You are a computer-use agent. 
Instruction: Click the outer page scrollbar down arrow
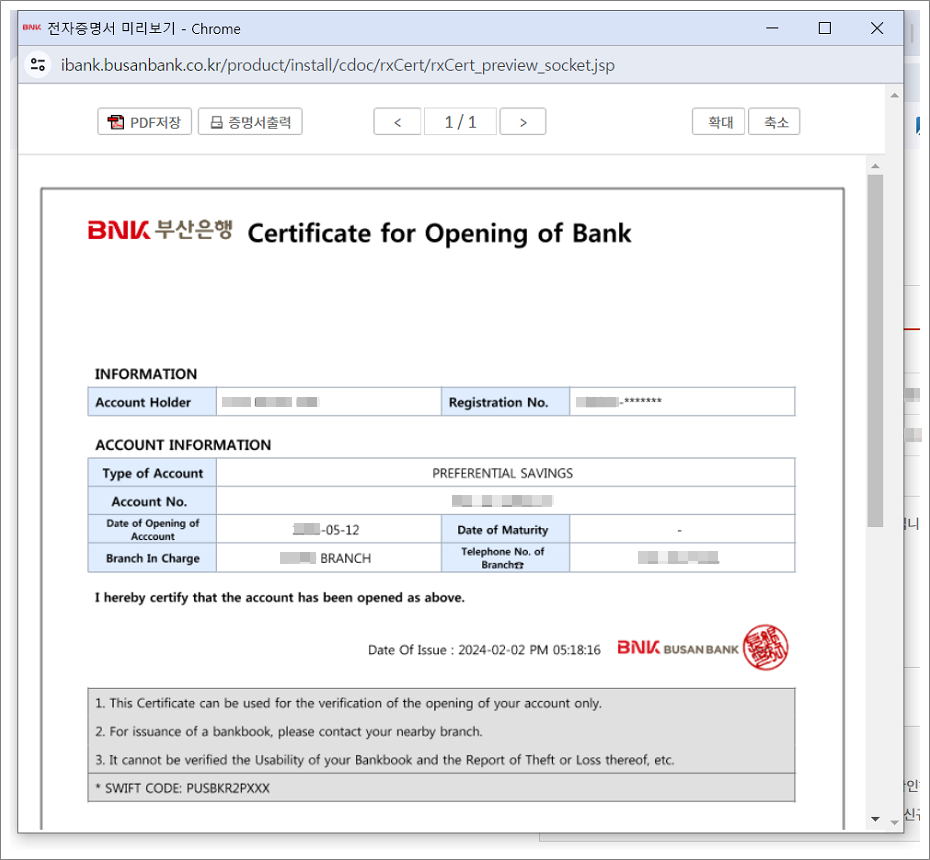[894, 822]
